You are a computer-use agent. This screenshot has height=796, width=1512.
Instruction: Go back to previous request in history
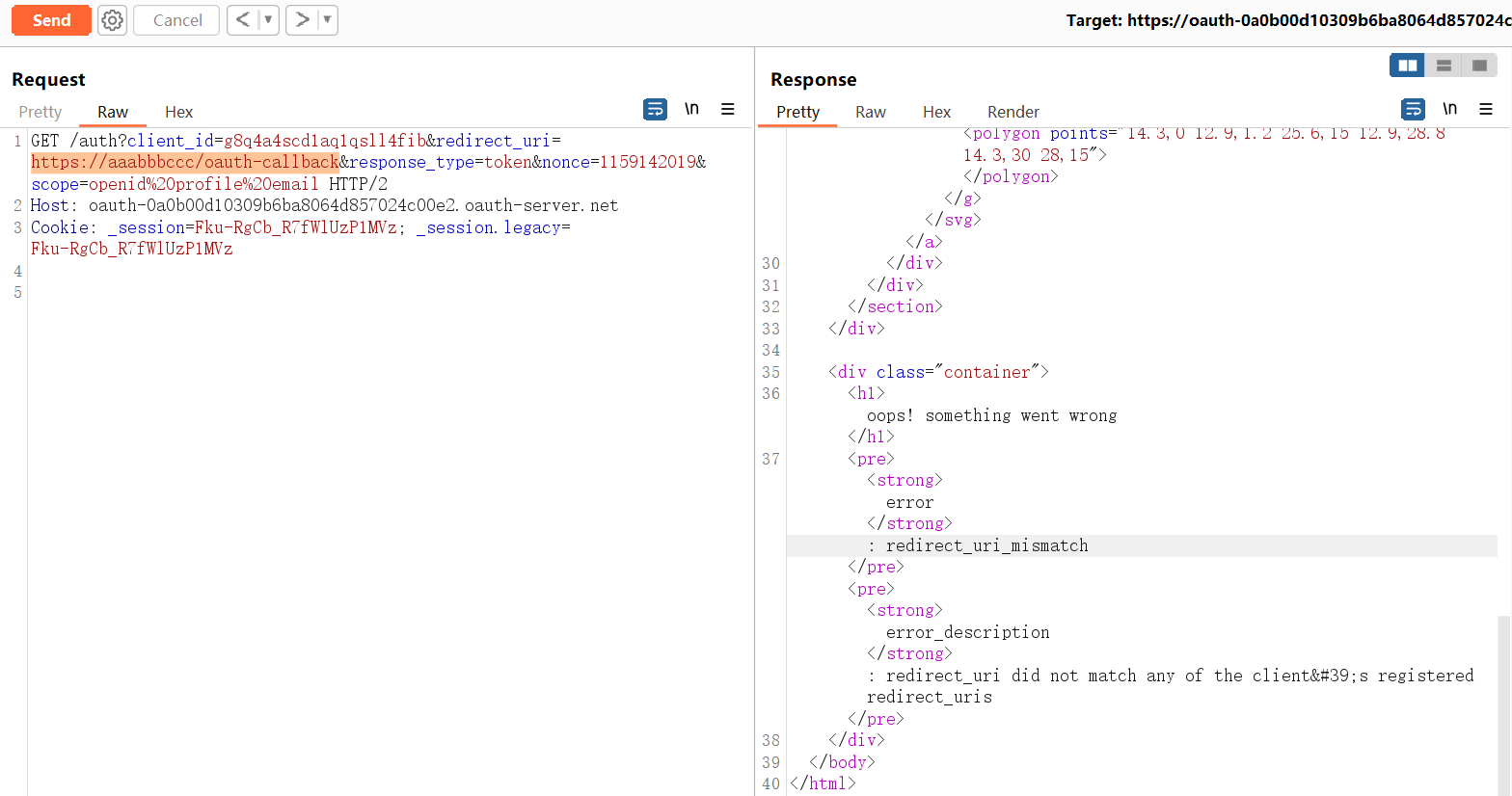(243, 20)
